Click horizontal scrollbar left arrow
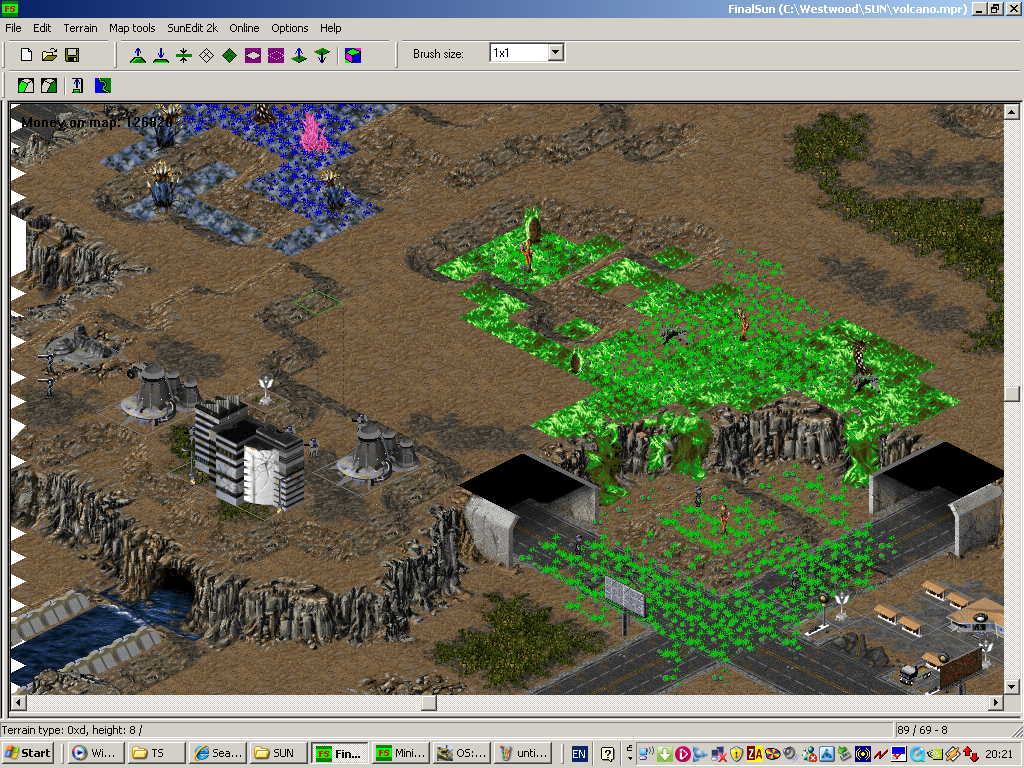1024x768 pixels. coord(19,703)
